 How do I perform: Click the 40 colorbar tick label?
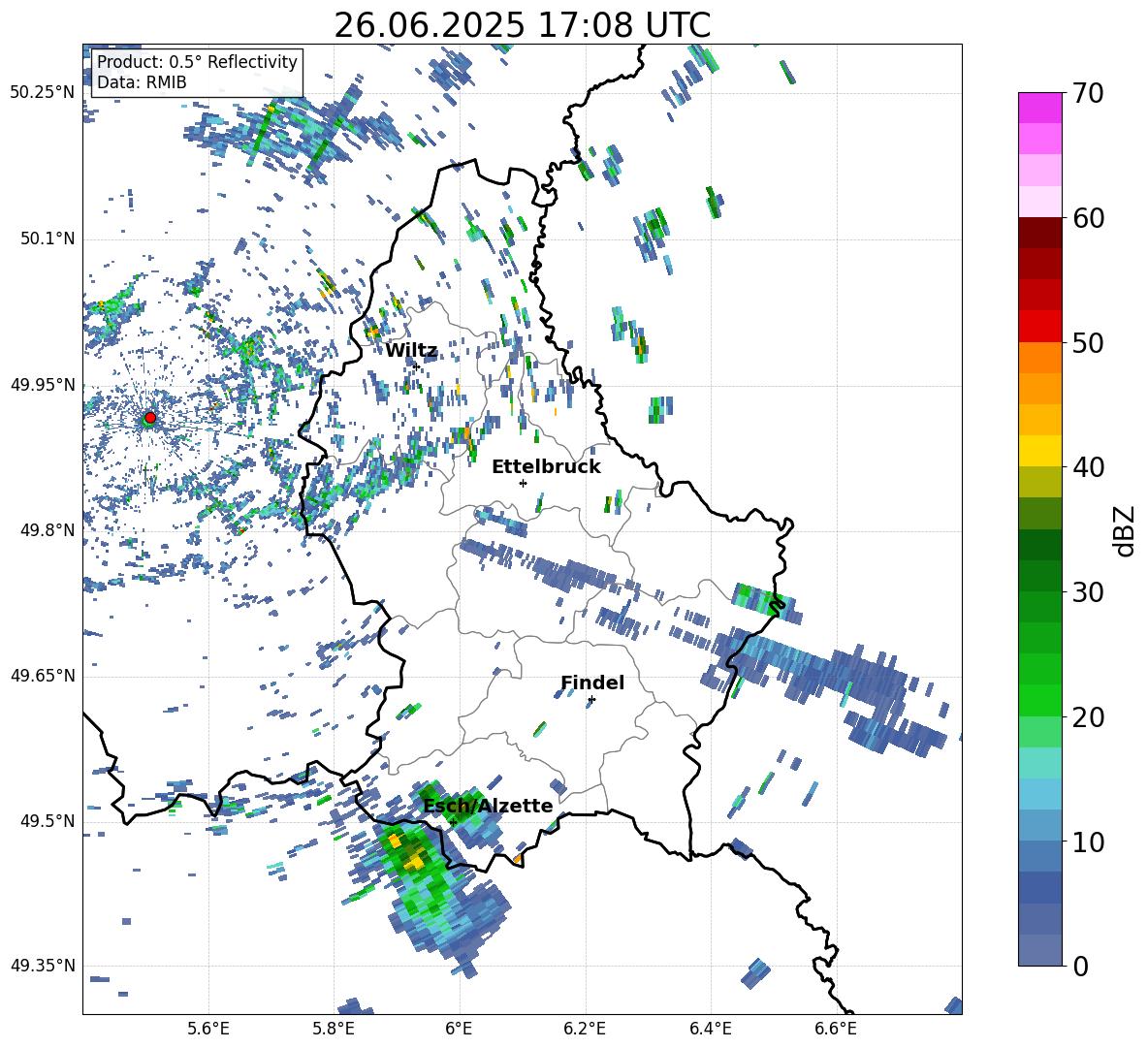(1088, 467)
